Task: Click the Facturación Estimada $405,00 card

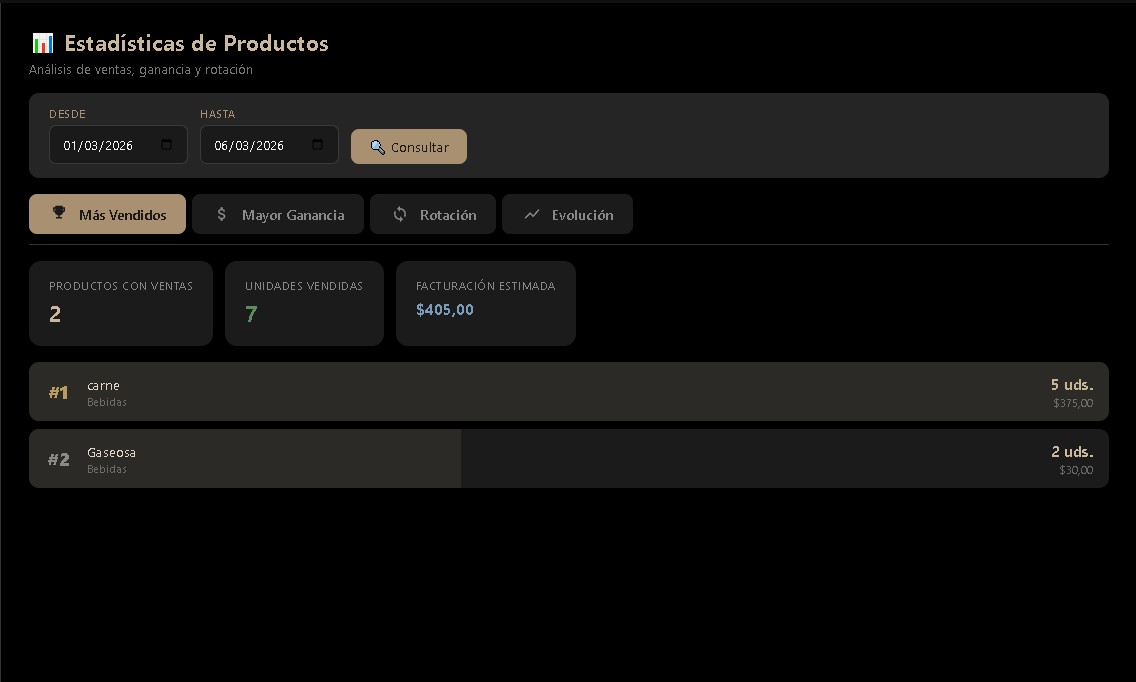Action: tap(485, 303)
